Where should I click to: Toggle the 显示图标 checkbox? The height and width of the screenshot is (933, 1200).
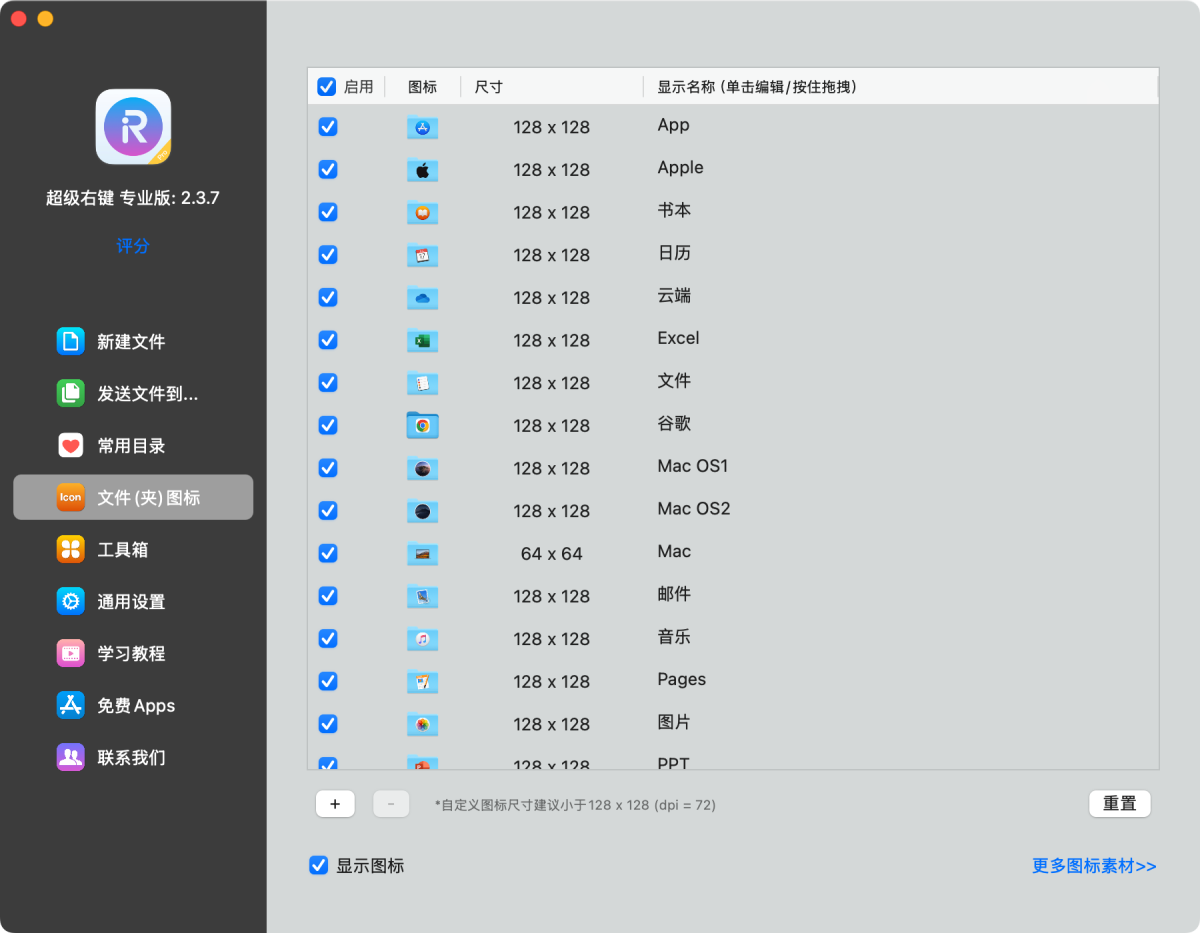pos(319,866)
